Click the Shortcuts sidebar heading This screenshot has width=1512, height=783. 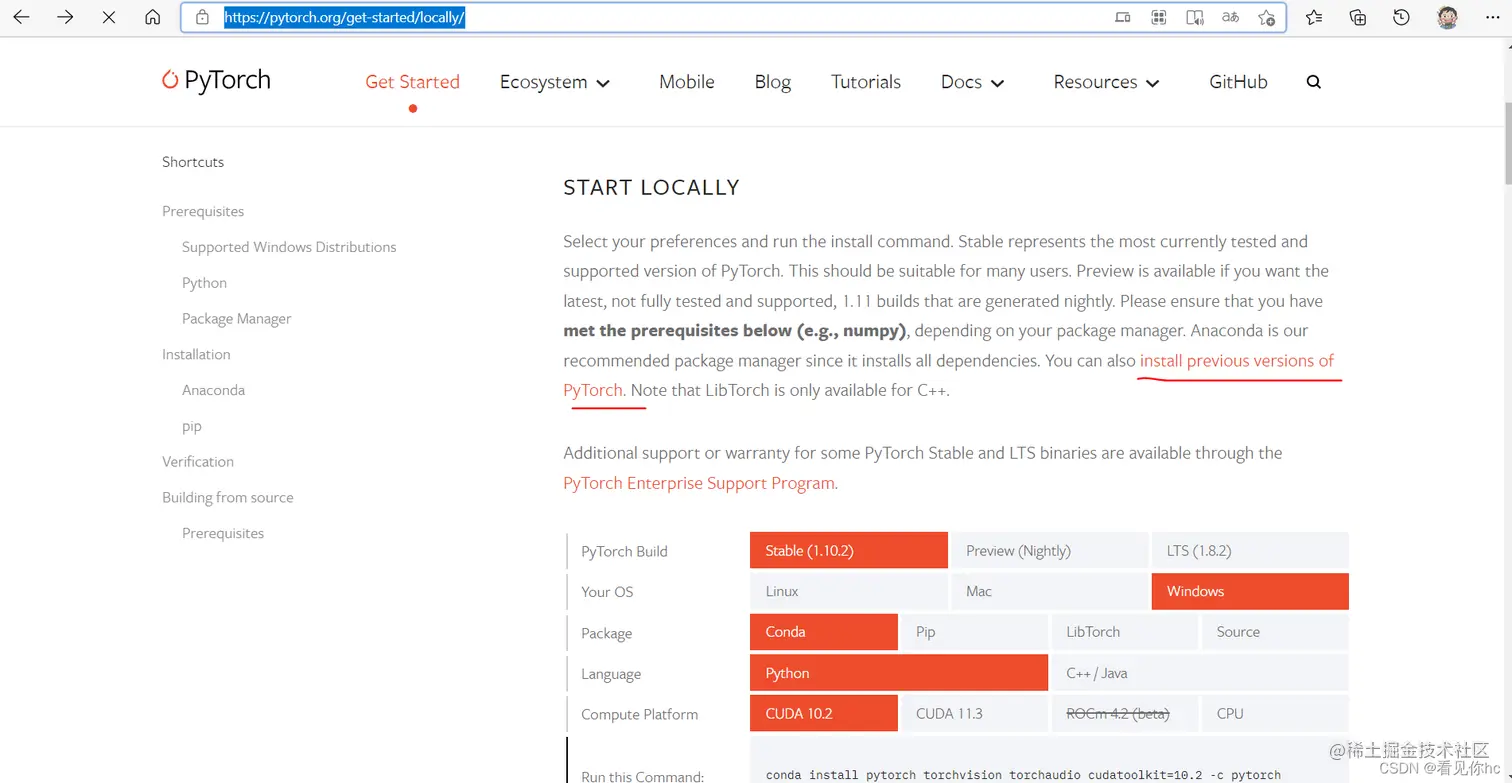click(193, 162)
